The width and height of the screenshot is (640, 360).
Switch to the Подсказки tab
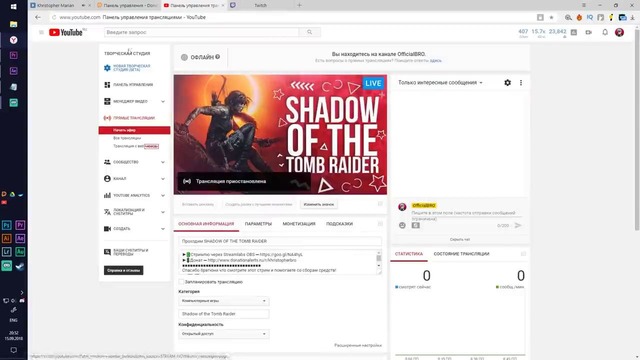[339, 224]
